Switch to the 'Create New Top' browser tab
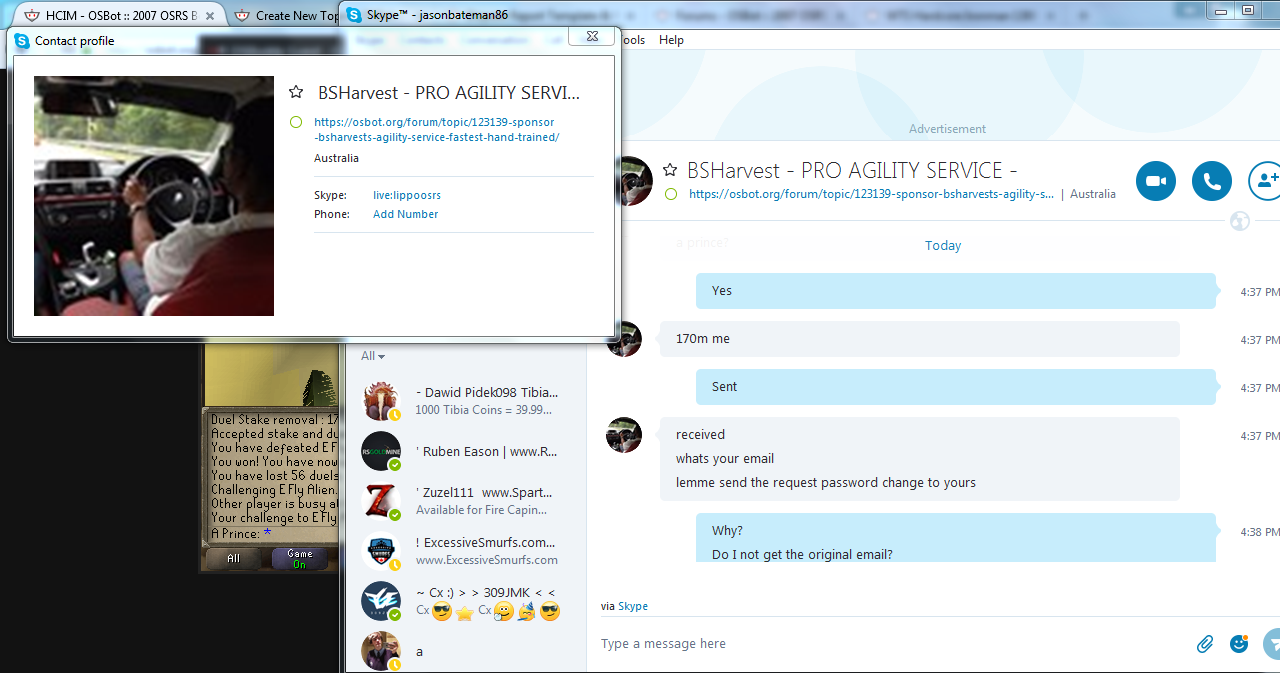The width and height of the screenshot is (1280, 673). (x=287, y=15)
